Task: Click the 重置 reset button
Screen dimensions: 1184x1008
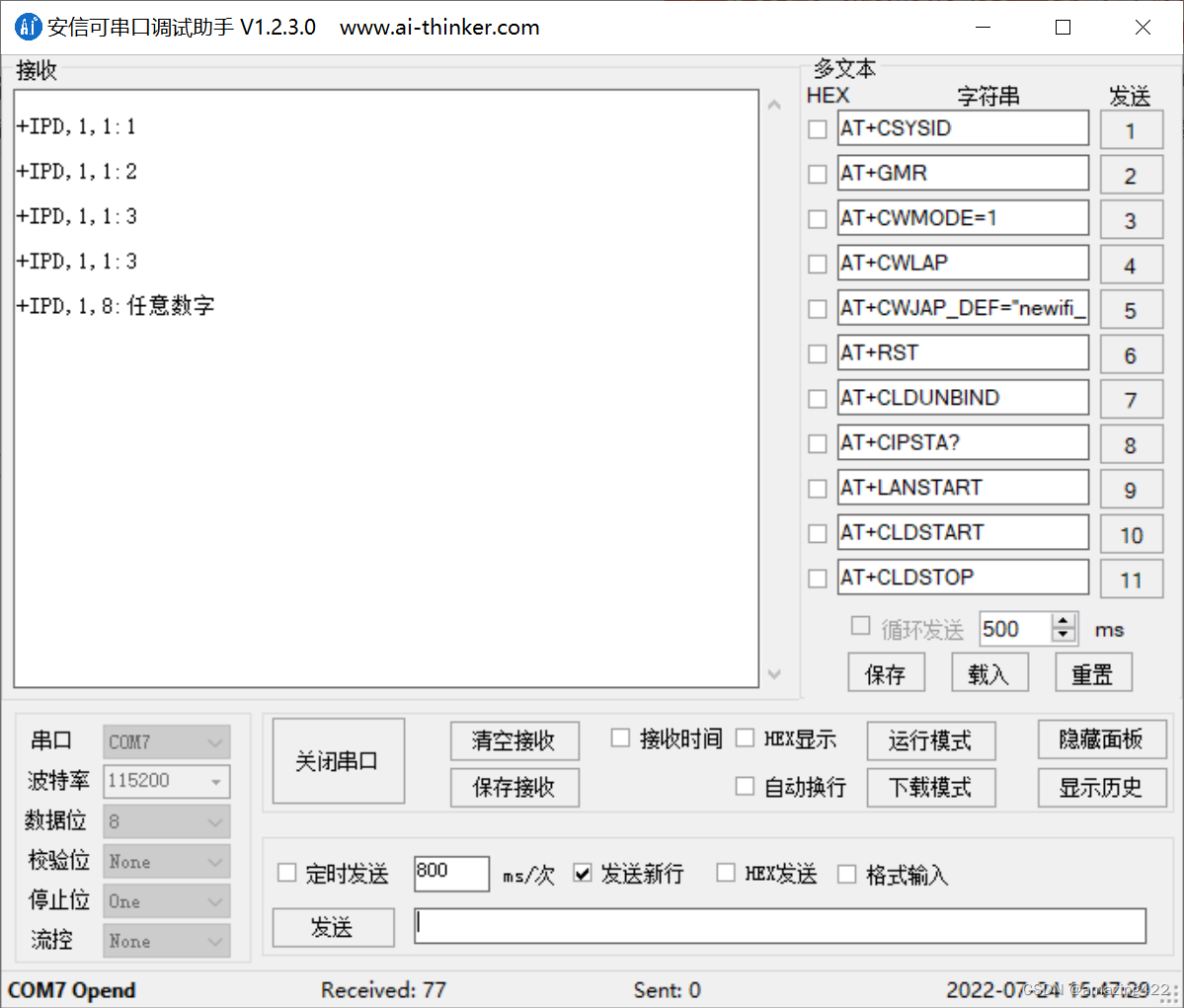Action: click(x=1092, y=672)
